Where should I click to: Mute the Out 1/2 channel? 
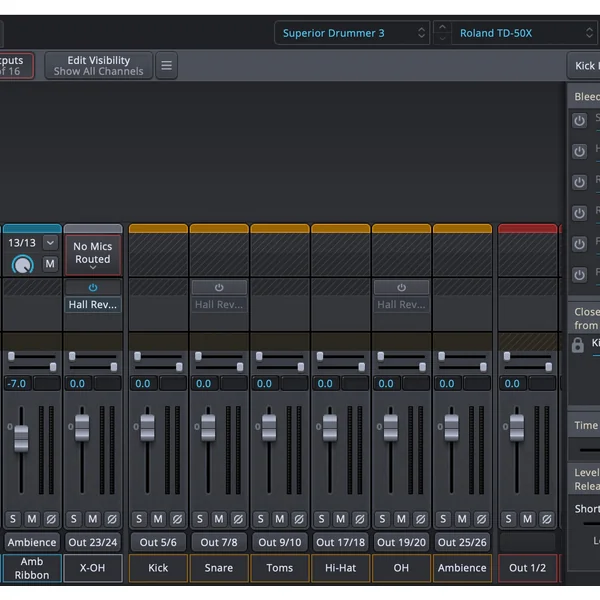pyautogui.click(x=528, y=519)
